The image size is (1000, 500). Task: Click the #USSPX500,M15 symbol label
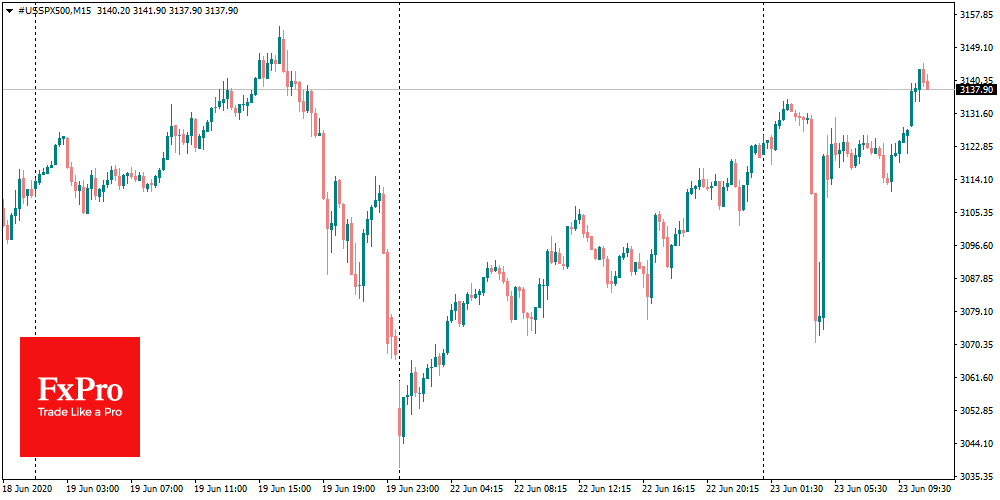pos(55,9)
